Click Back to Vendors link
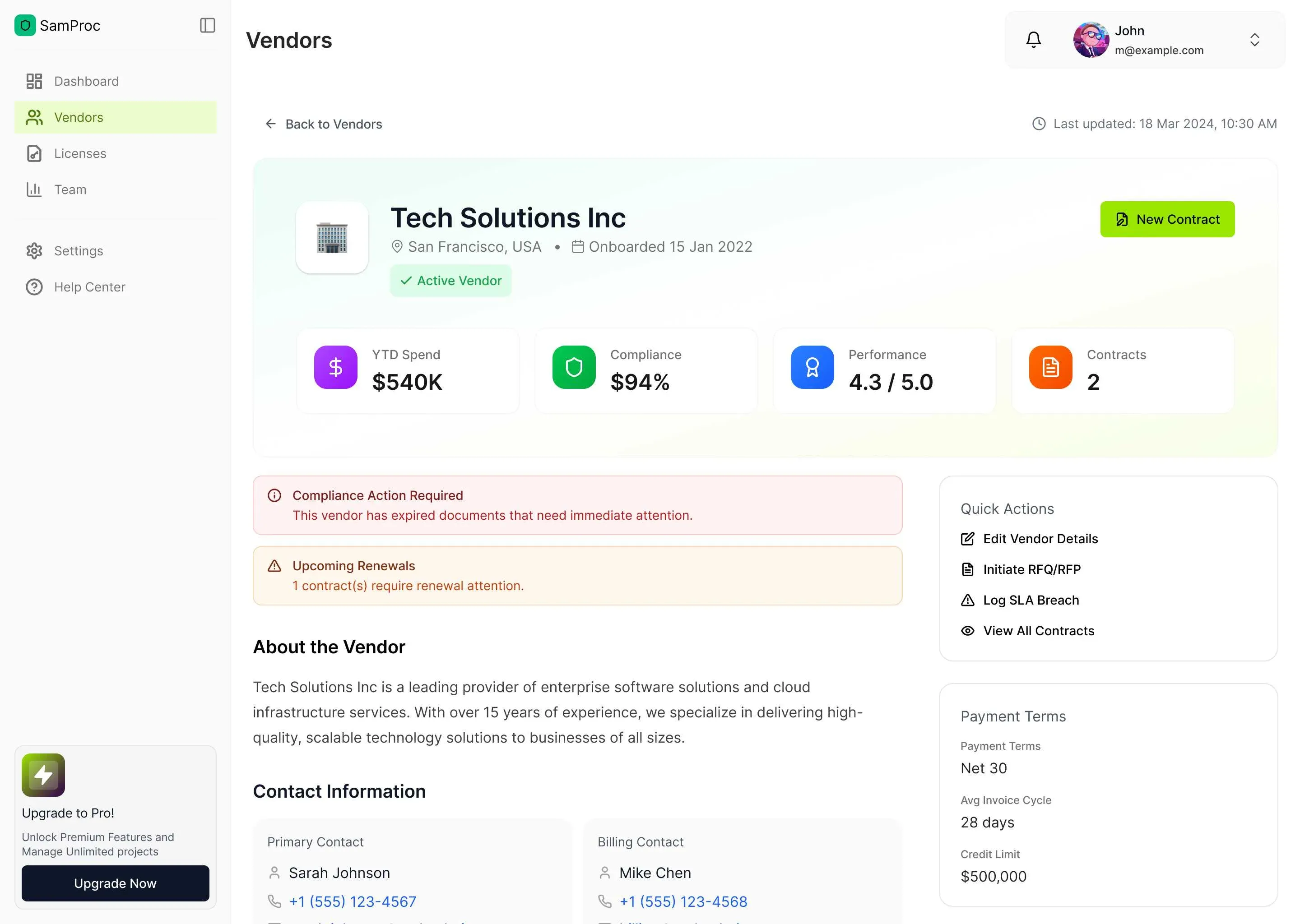The height and width of the screenshot is (924, 1300). (323, 124)
